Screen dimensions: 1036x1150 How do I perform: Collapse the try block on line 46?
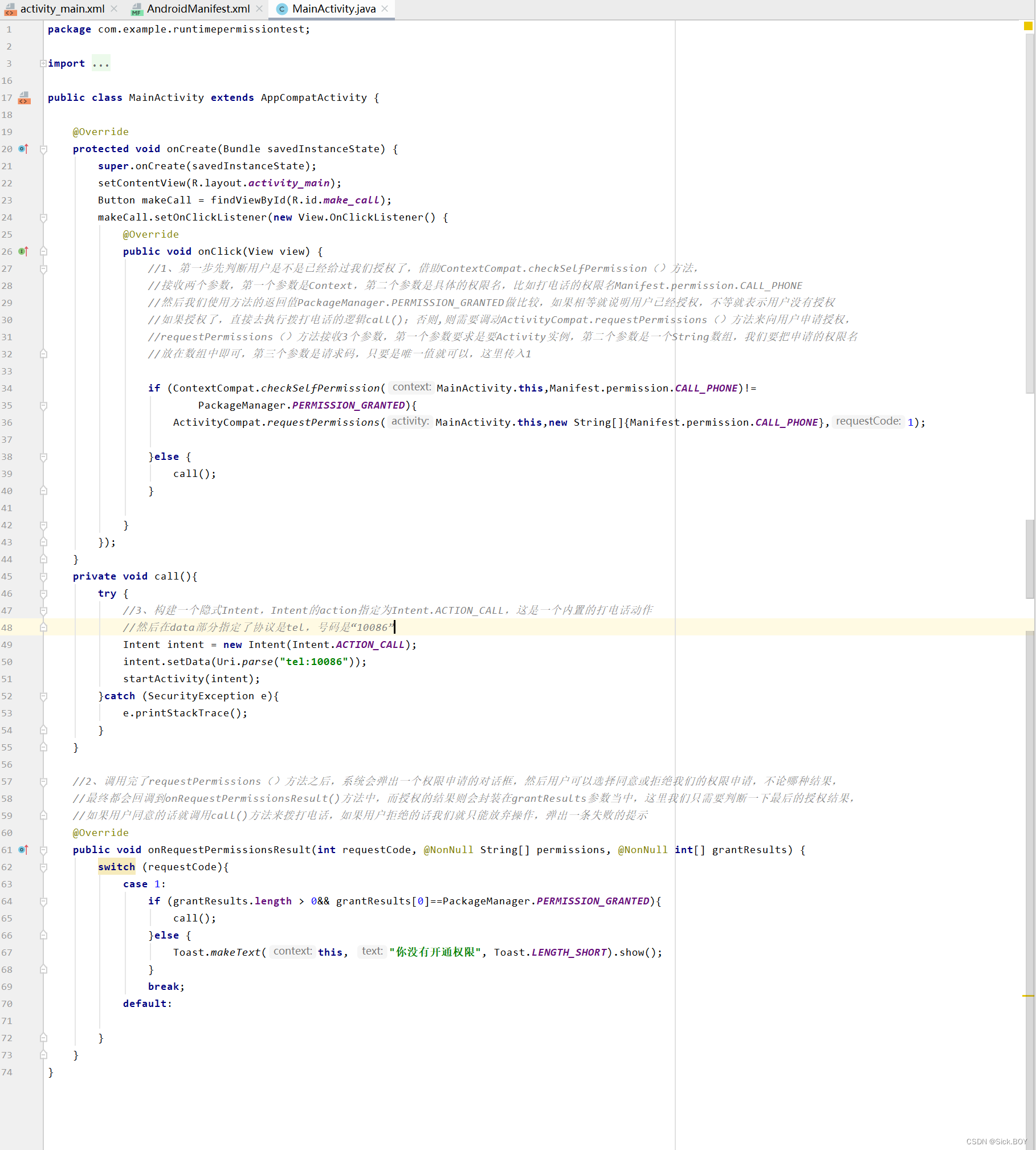[x=43, y=593]
